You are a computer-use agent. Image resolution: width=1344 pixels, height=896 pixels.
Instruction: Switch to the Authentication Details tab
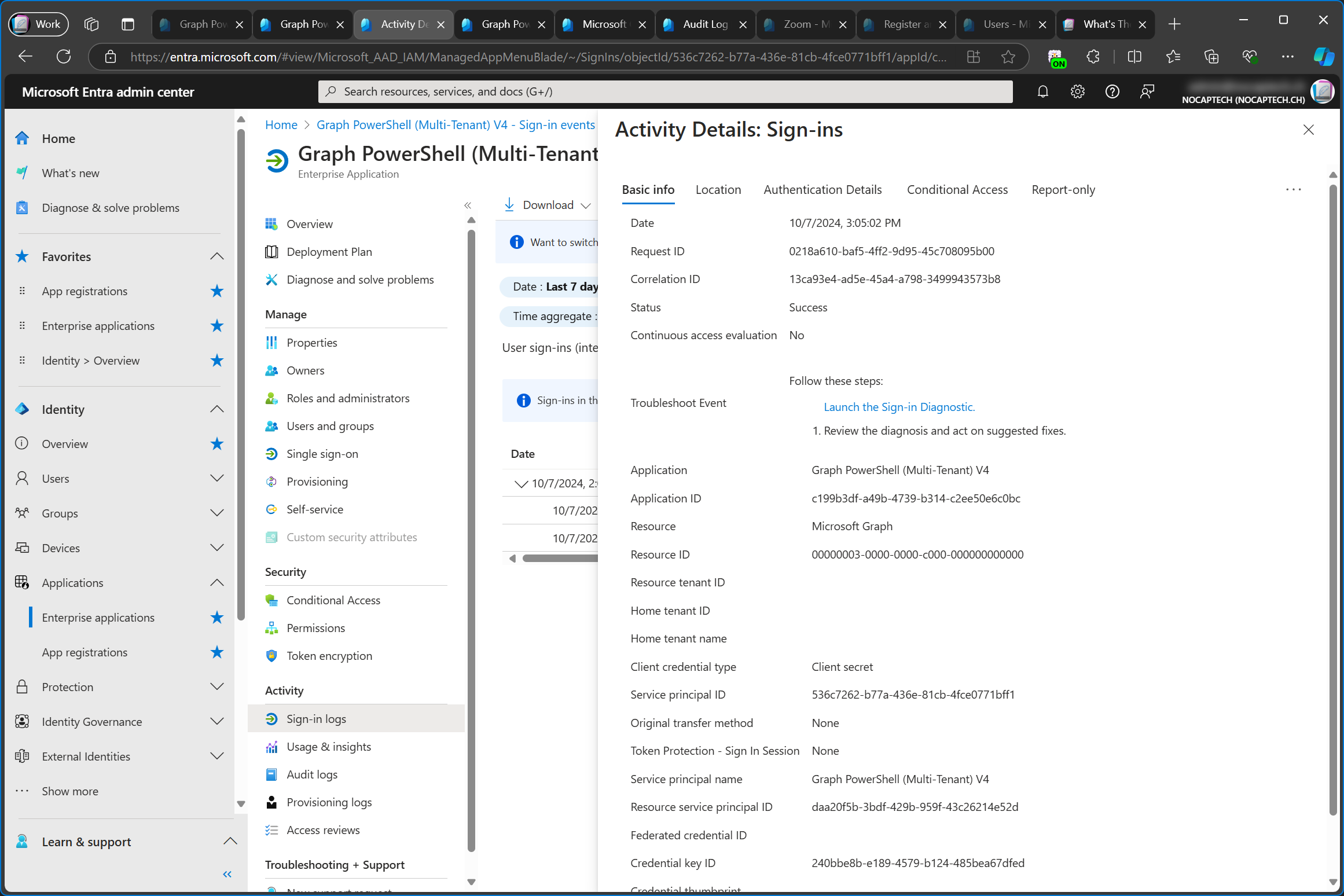tap(822, 190)
